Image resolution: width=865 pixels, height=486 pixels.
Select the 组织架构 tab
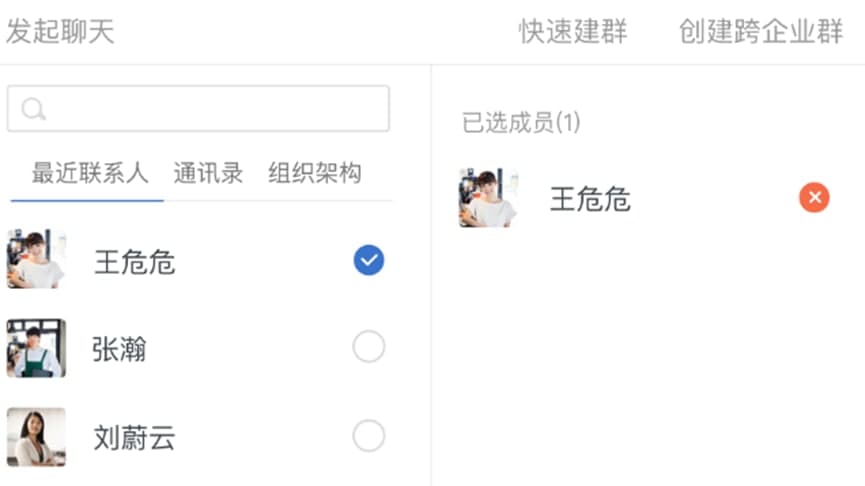[314, 173]
